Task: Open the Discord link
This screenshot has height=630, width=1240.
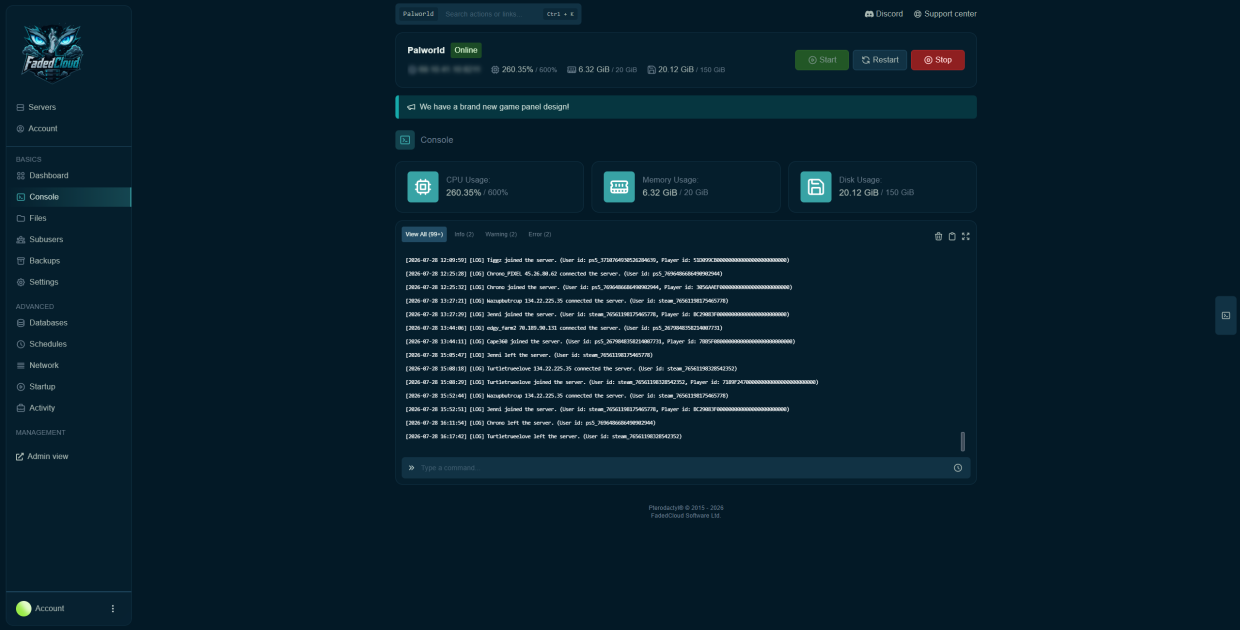Action: 884,14
